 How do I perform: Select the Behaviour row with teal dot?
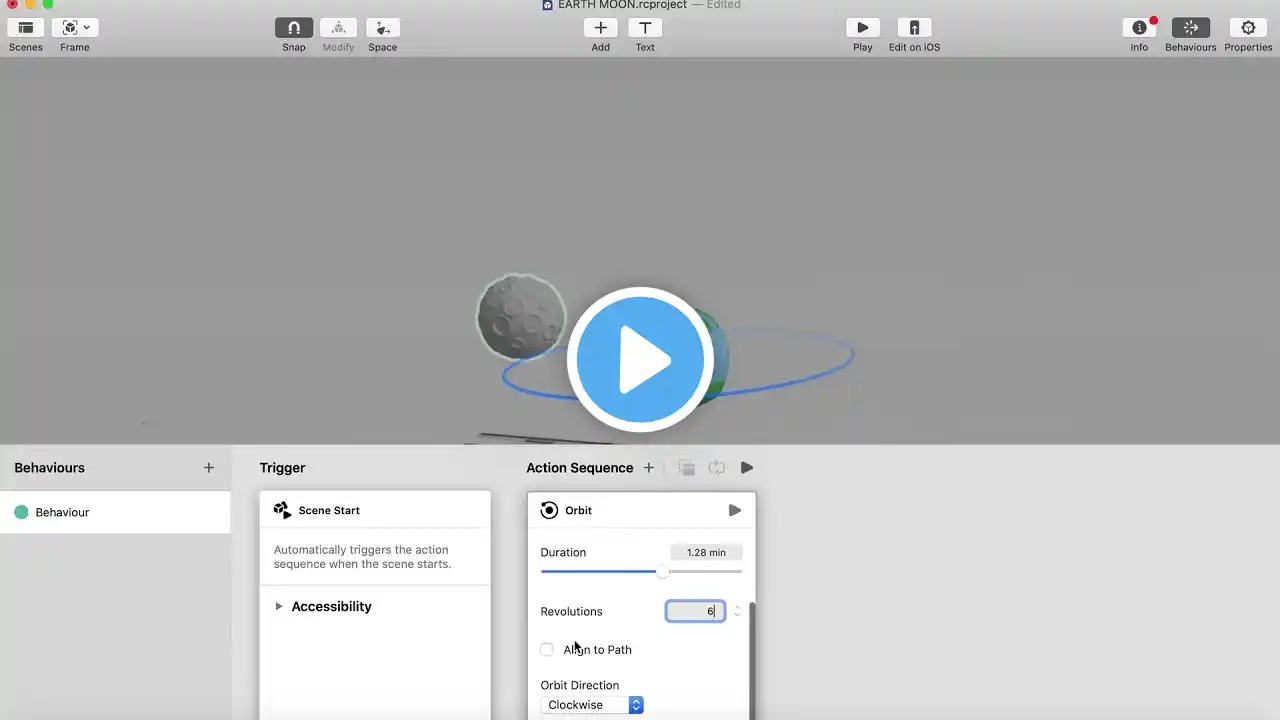point(115,512)
